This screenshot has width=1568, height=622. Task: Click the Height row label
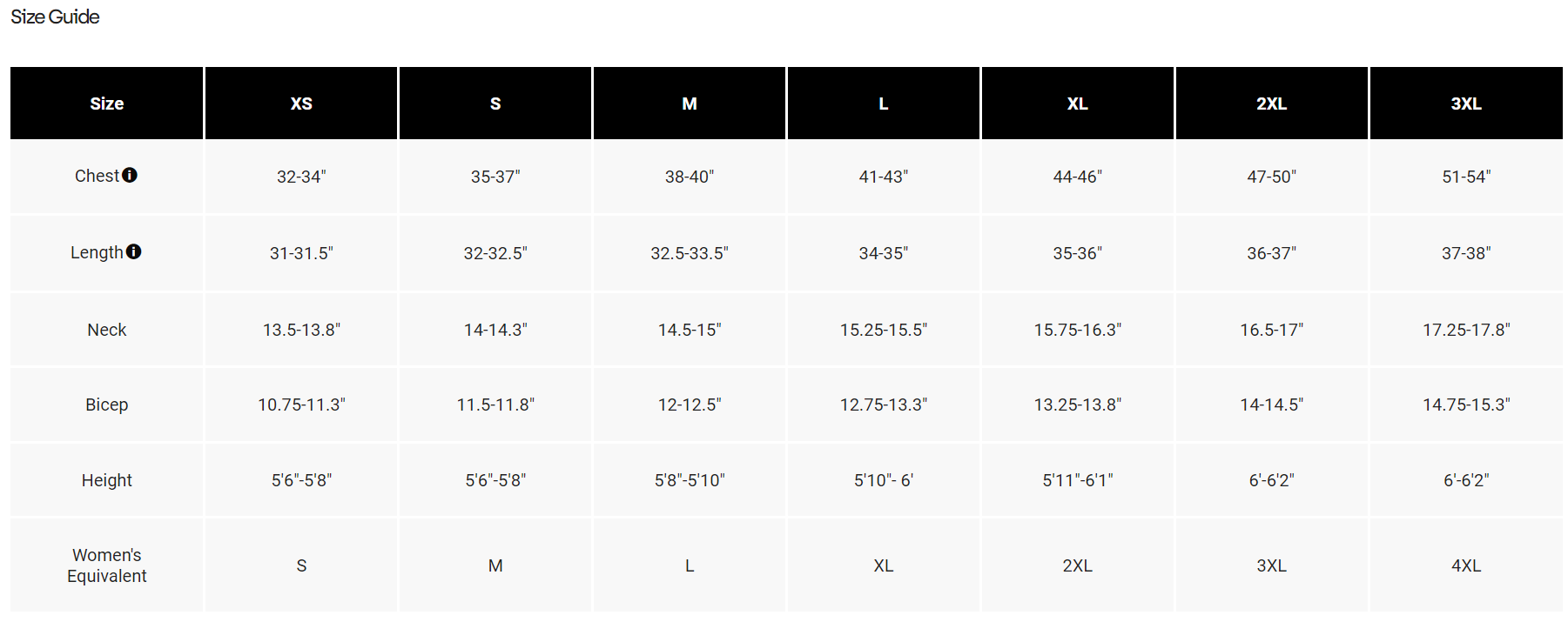coord(107,480)
